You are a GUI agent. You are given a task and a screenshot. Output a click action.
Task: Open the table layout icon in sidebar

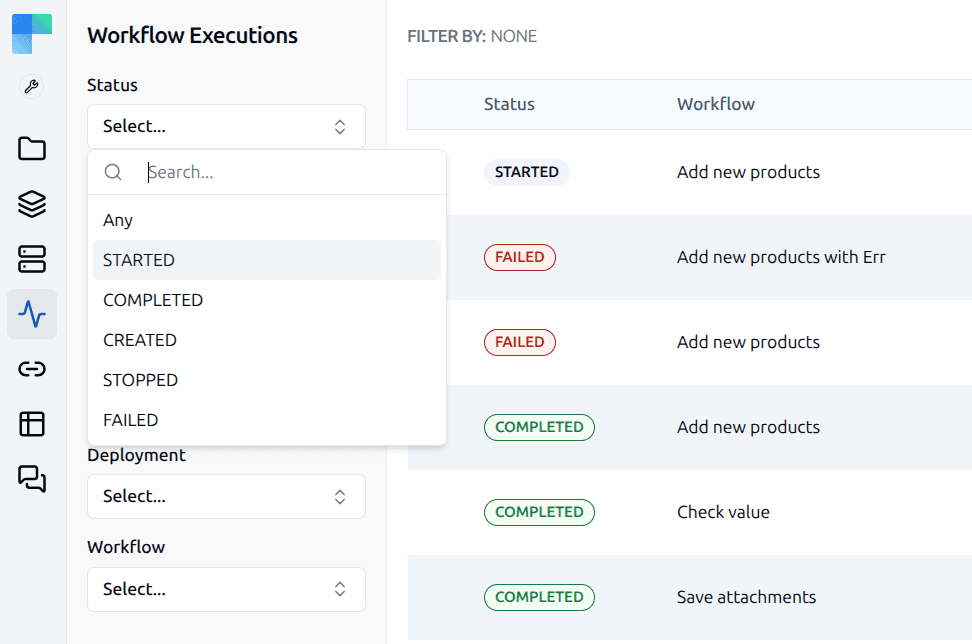tap(32, 424)
